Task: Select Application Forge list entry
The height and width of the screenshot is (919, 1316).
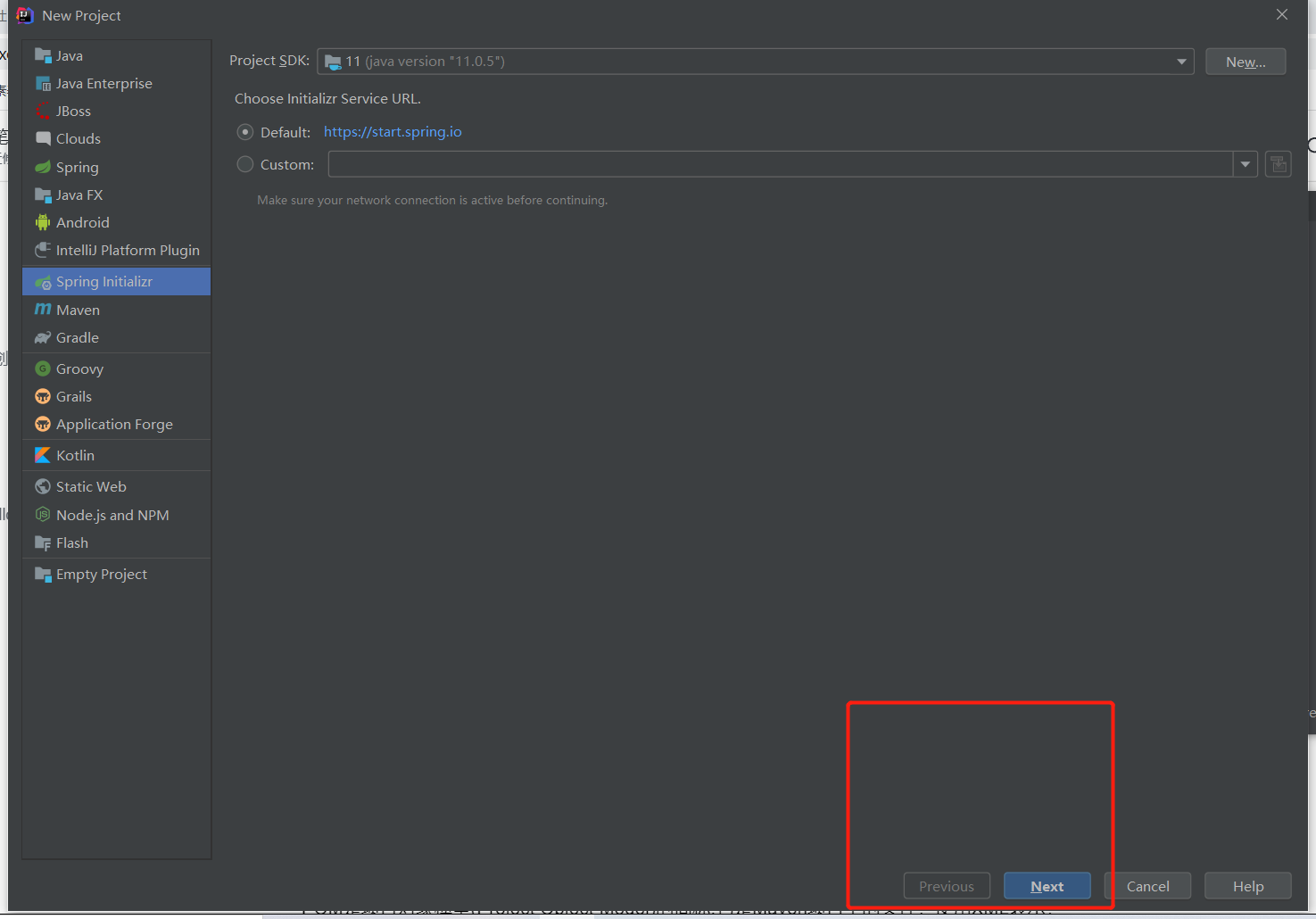Action: tap(116, 424)
